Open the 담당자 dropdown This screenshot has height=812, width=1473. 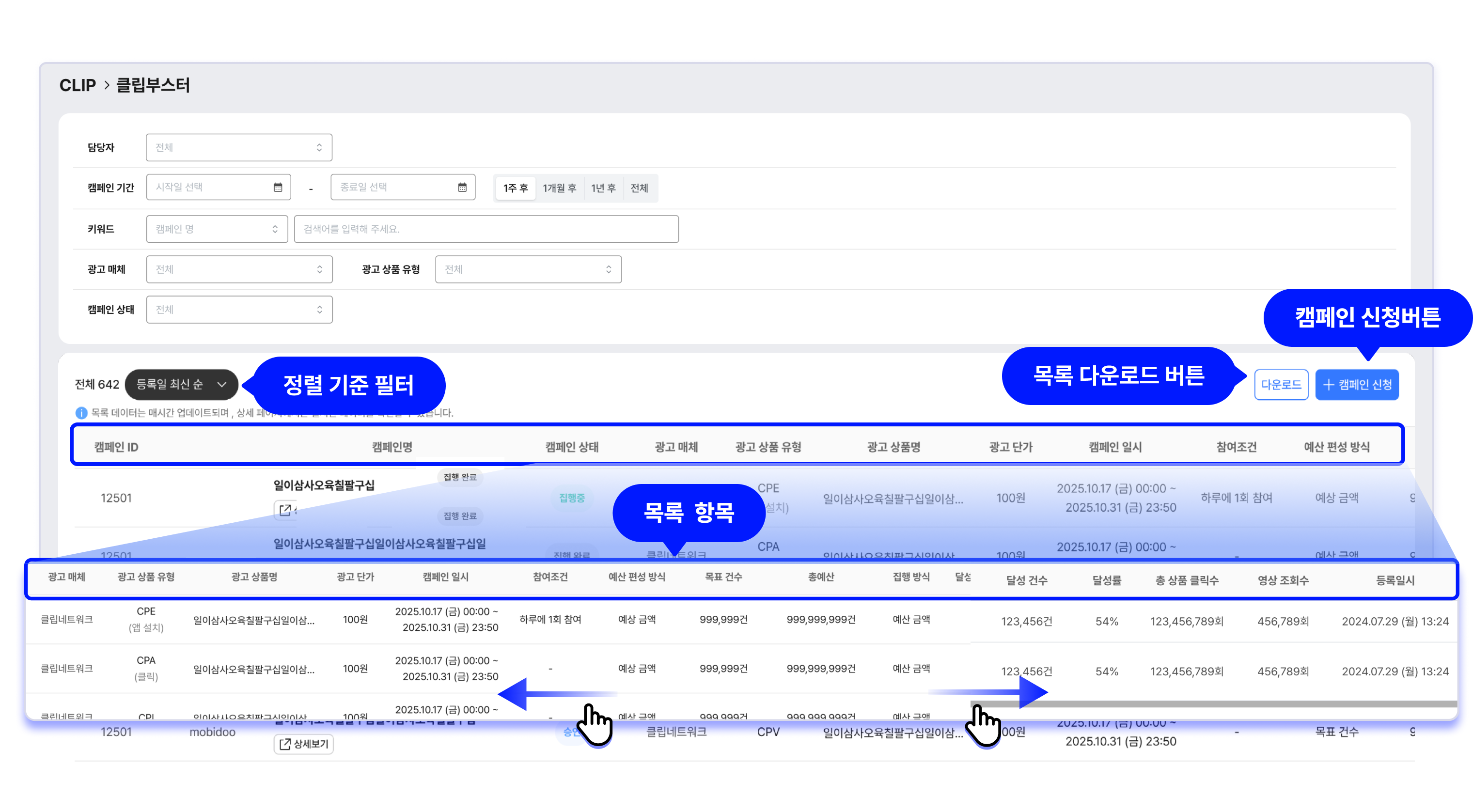239,148
